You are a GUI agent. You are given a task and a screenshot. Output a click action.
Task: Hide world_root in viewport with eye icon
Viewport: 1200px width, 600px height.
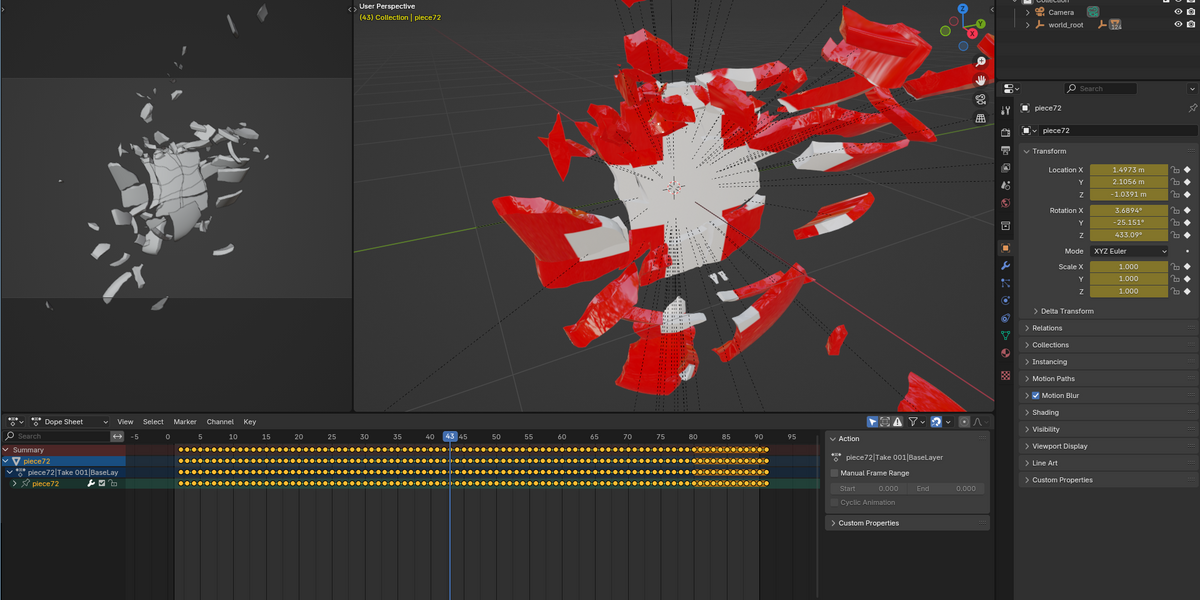[1177, 25]
